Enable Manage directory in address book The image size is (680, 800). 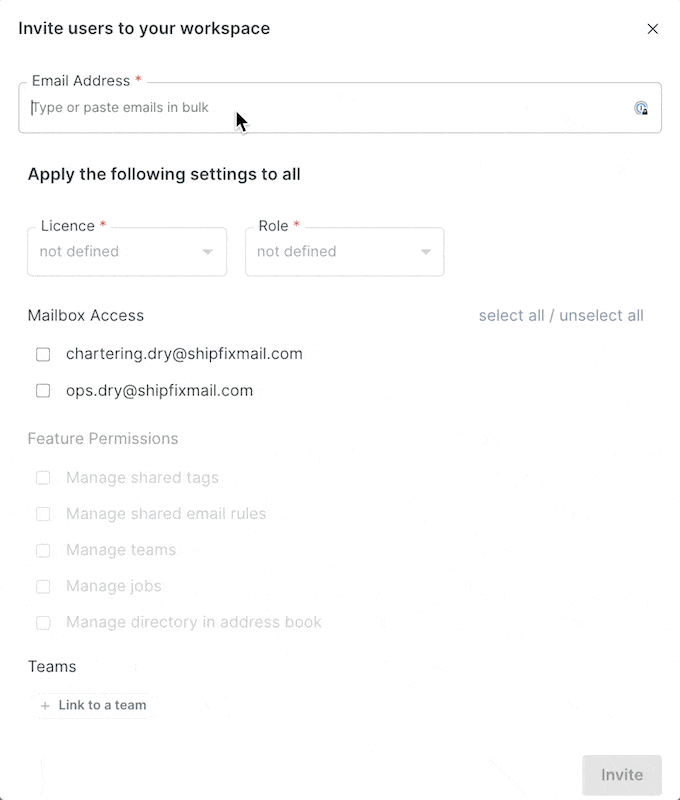(43, 622)
